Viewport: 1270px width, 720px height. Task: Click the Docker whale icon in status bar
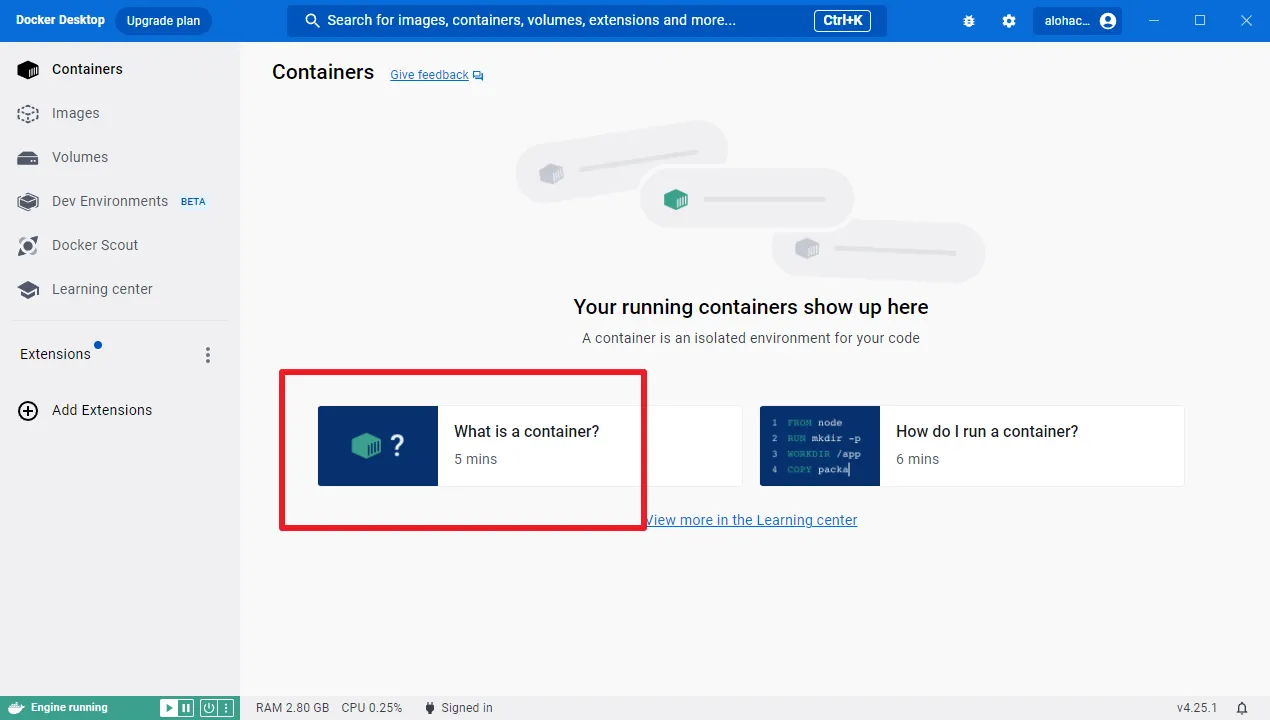point(15,708)
